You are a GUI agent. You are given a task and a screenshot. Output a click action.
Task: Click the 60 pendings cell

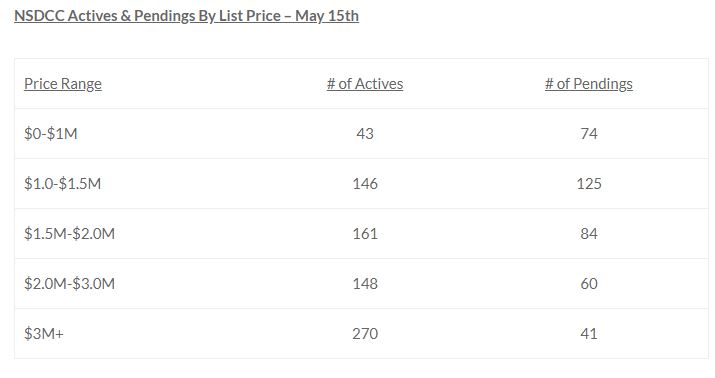tap(589, 284)
